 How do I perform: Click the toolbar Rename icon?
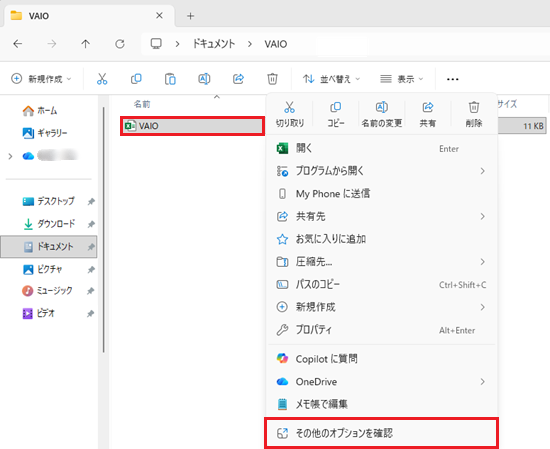click(204, 79)
